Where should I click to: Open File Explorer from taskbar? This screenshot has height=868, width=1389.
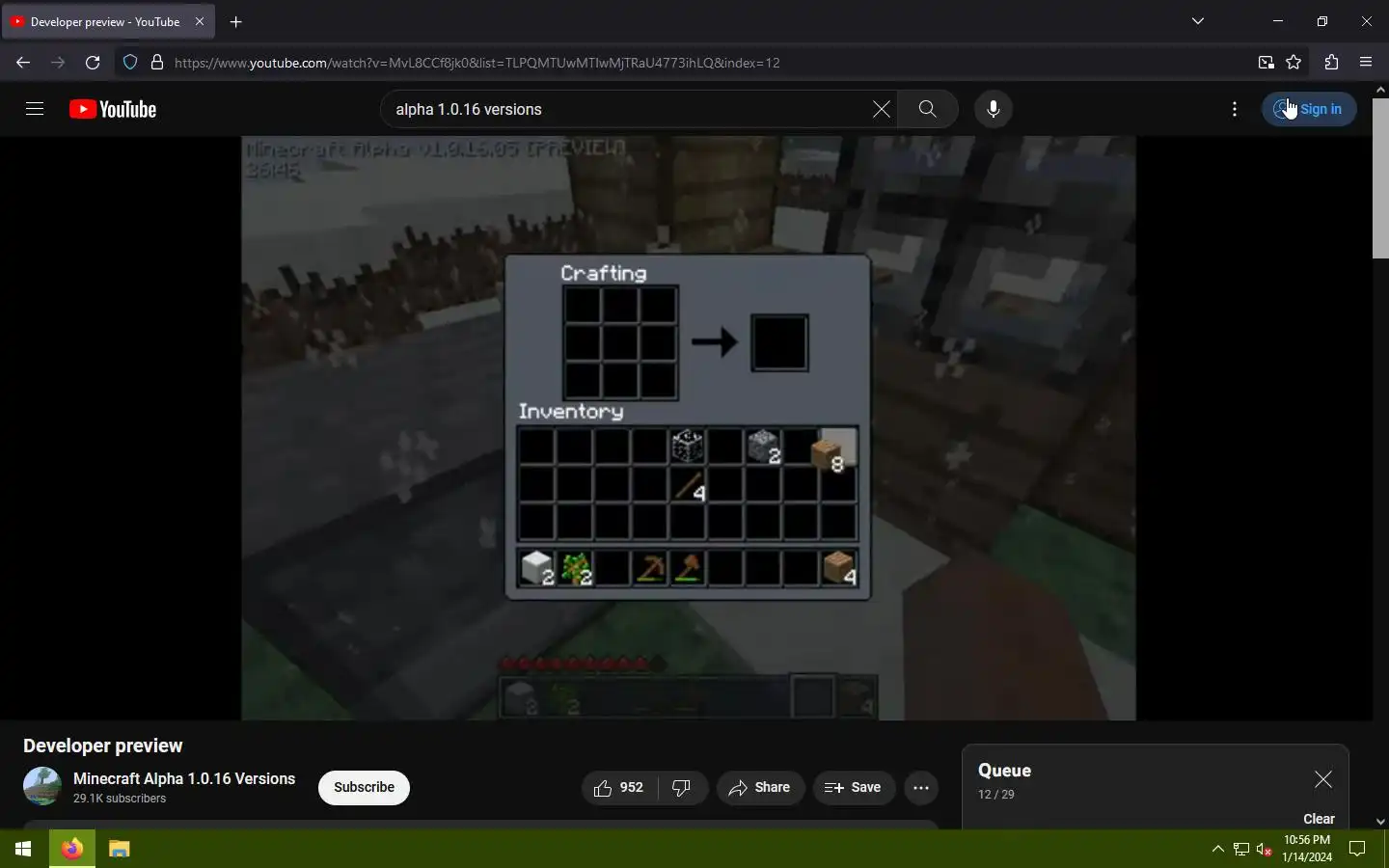click(x=120, y=849)
